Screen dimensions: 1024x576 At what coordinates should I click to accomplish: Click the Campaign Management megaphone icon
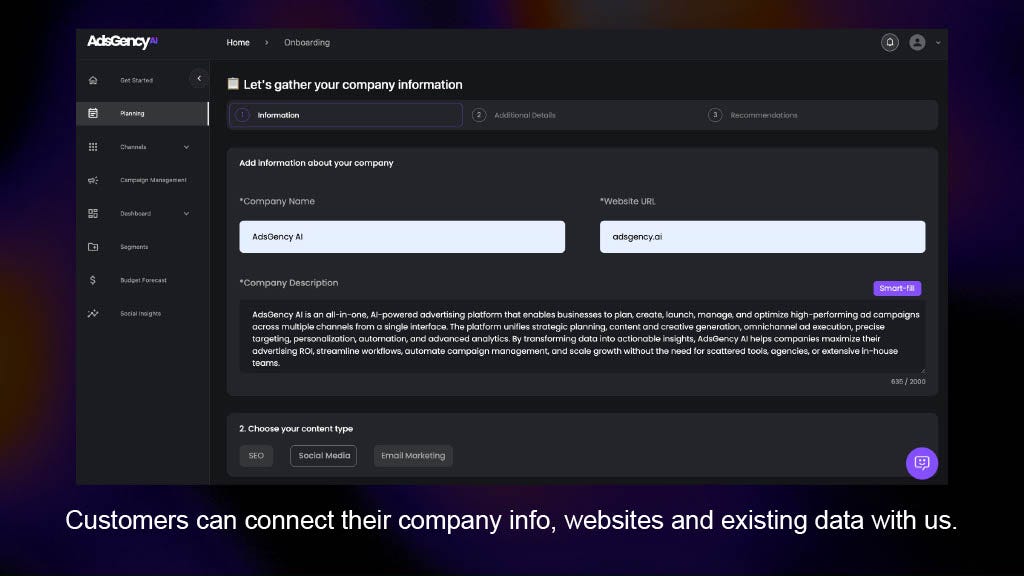pos(93,181)
